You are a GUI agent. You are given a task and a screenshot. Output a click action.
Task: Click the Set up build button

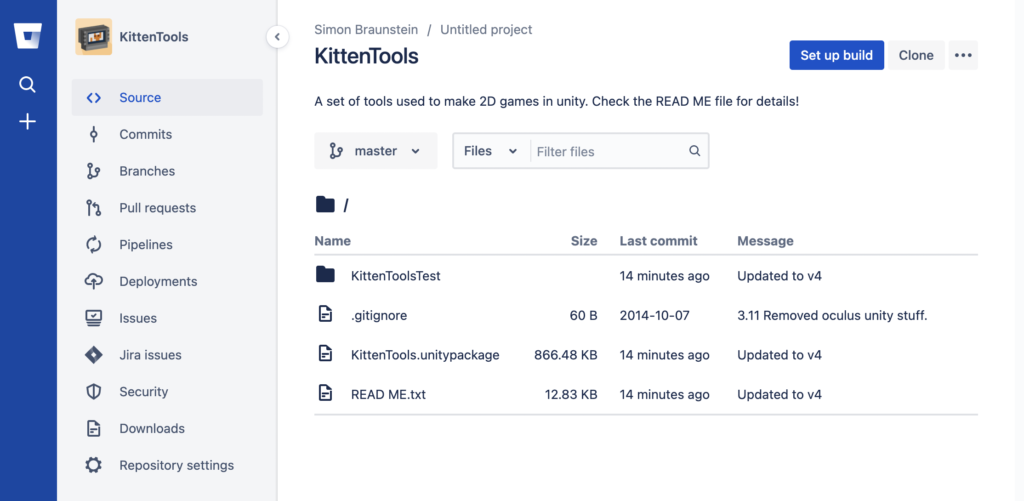click(x=837, y=56)
